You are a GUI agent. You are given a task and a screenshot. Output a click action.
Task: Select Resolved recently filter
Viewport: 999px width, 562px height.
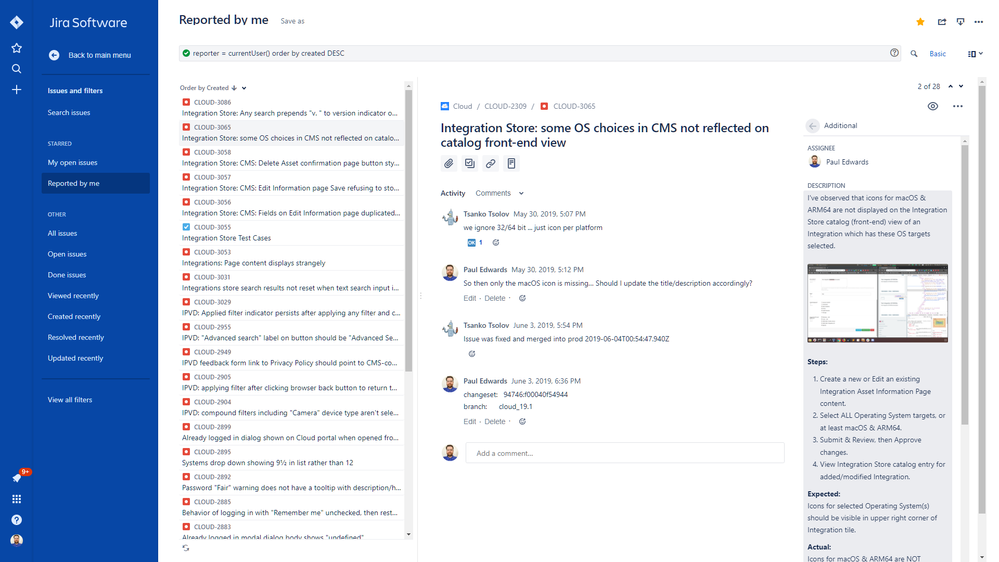[75, 337]
